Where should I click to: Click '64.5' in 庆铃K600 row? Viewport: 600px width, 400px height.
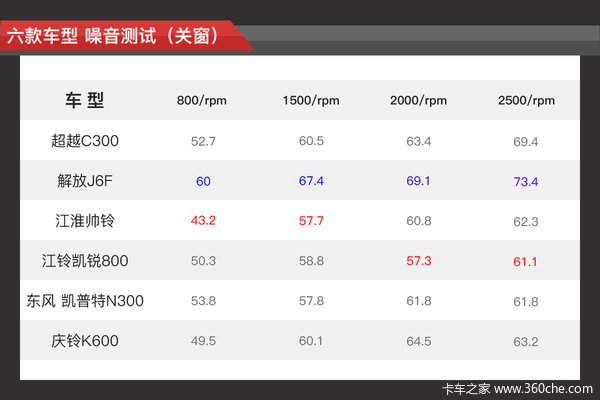419,341
